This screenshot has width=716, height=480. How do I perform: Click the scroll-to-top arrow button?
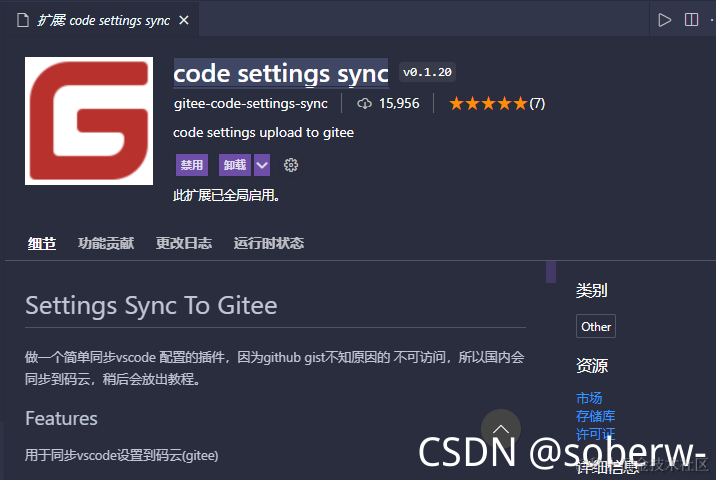(501, 429)
